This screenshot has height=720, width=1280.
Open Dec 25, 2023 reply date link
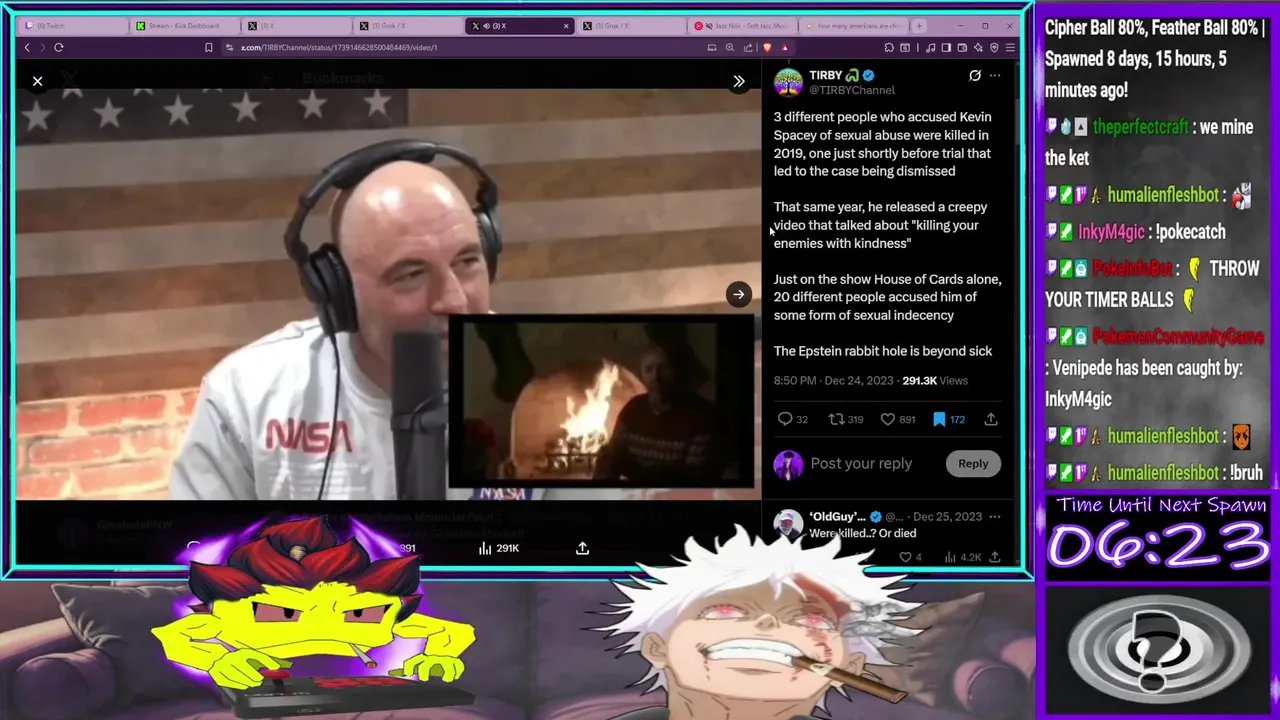tap(948, 517)
